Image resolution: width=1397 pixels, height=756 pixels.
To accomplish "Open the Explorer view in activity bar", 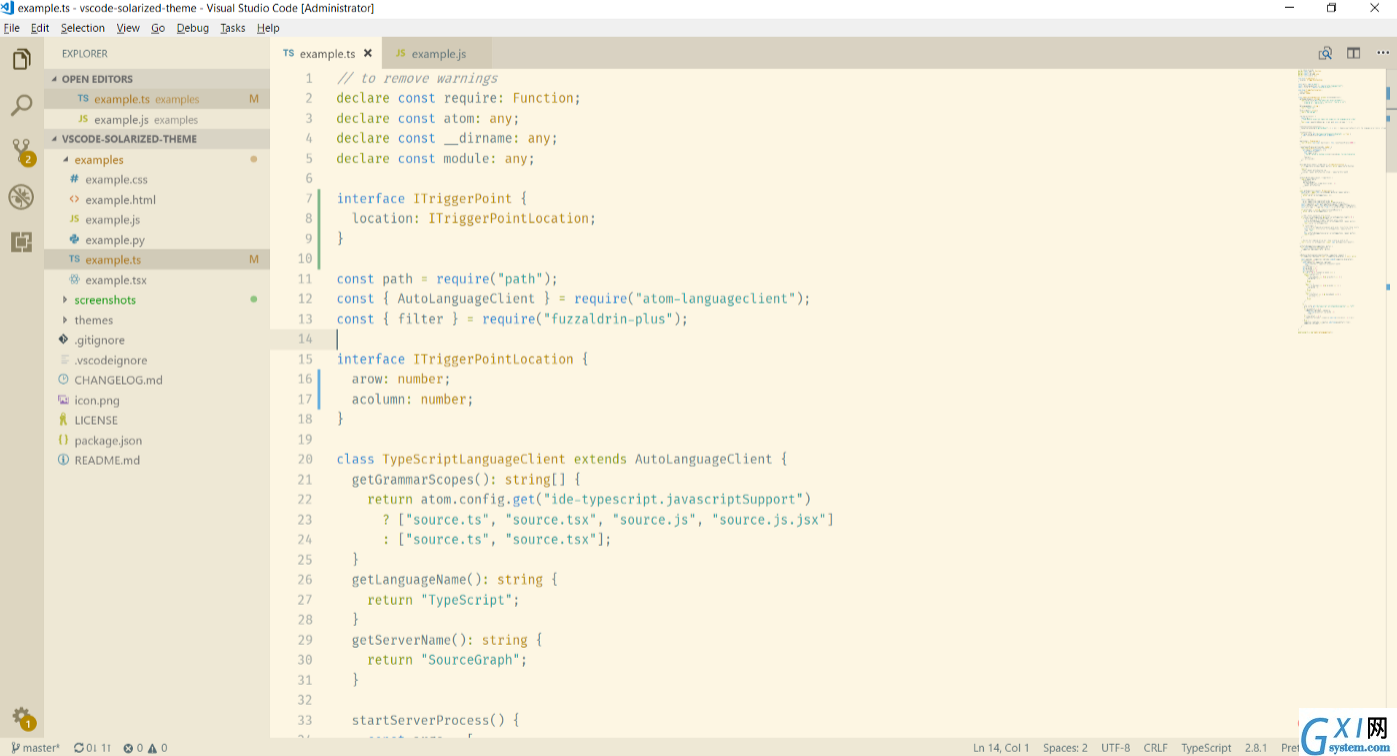I will tap(21, 59).
